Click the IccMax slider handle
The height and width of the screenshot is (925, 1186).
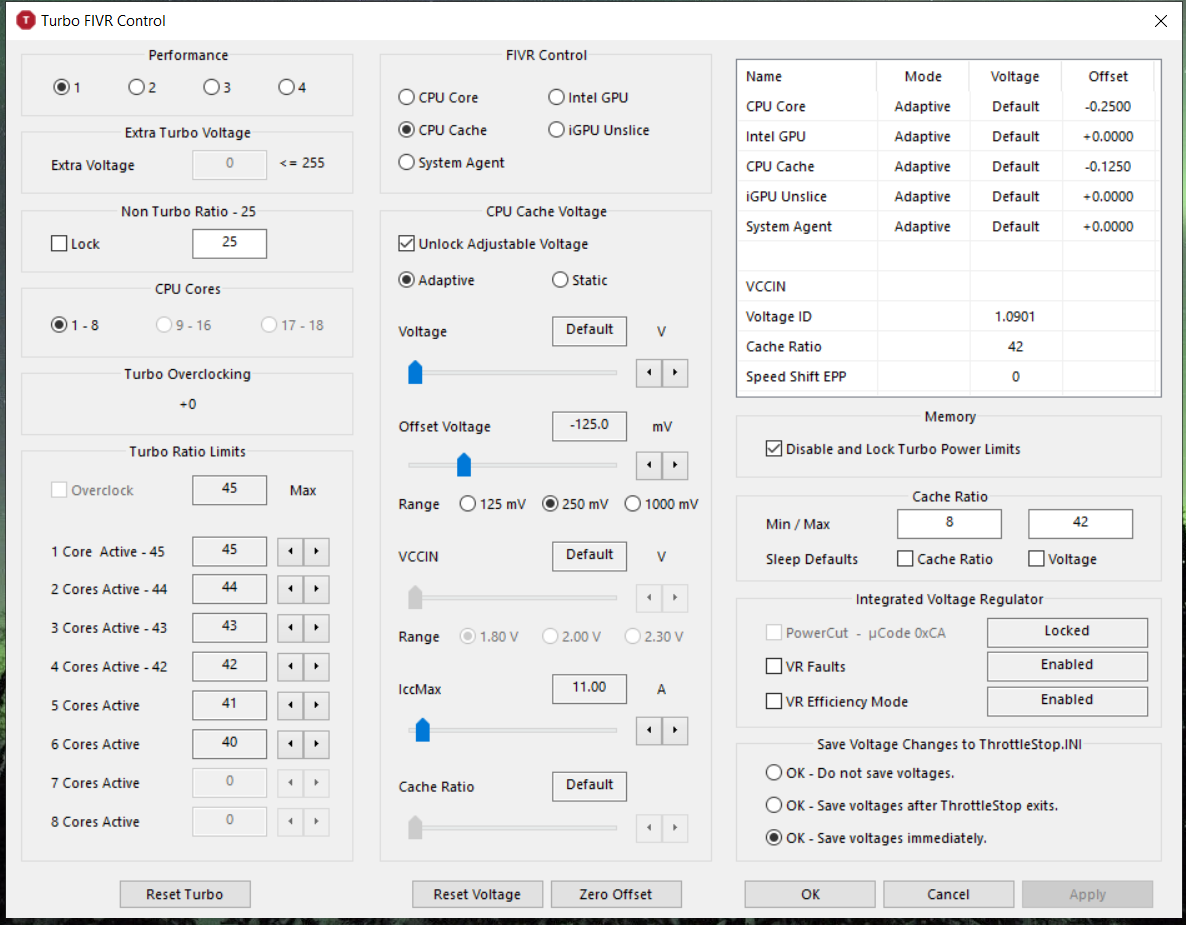(423, 730)
